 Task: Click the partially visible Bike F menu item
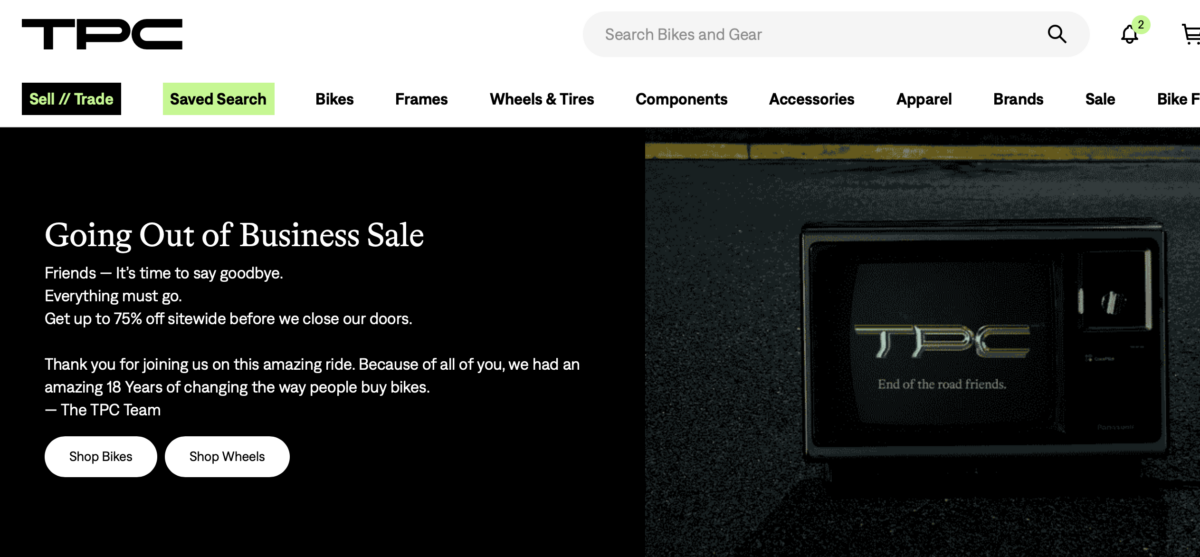pos(1178,99)
